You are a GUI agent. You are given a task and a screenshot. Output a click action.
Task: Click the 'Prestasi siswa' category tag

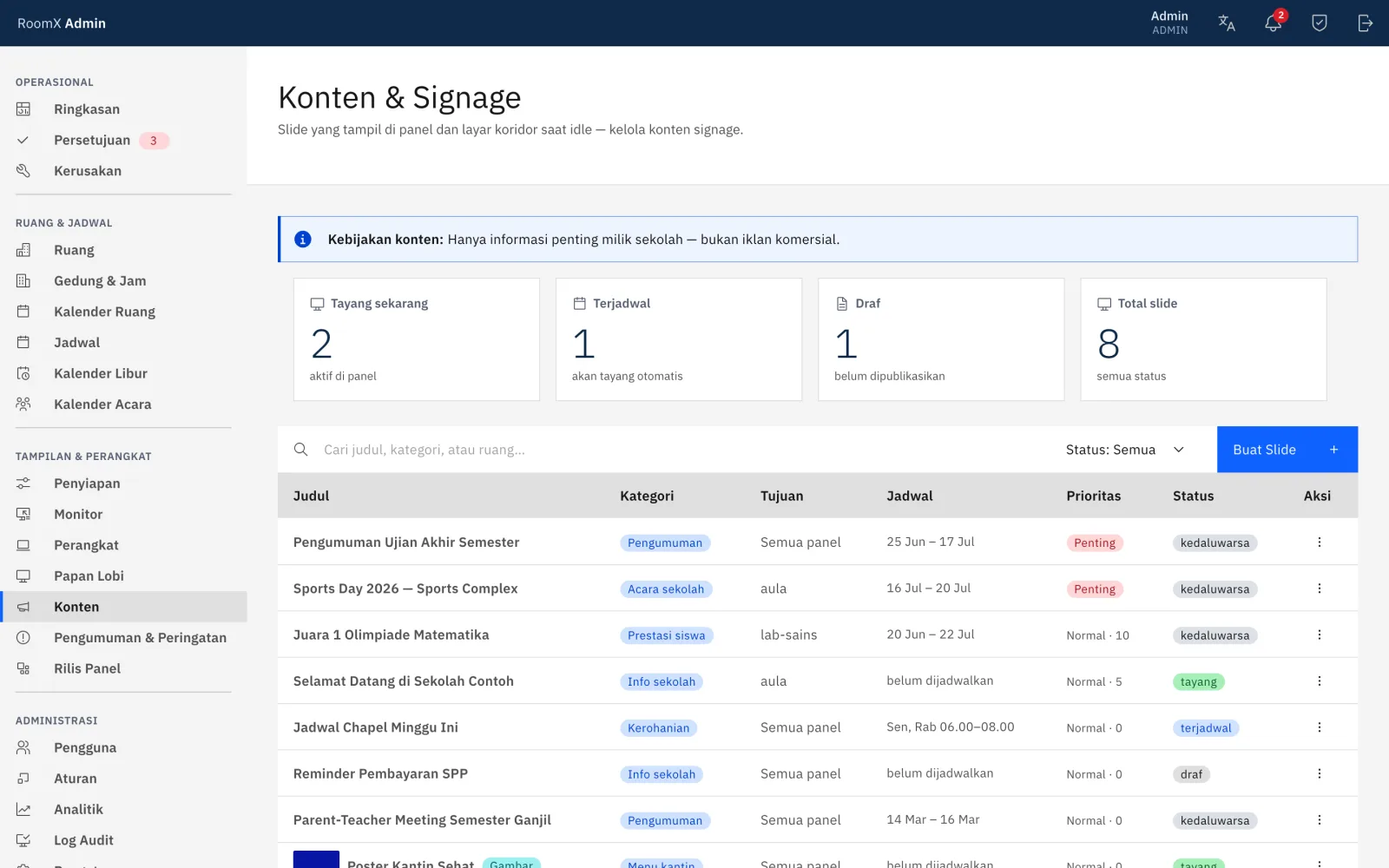(x=667, y=635)
